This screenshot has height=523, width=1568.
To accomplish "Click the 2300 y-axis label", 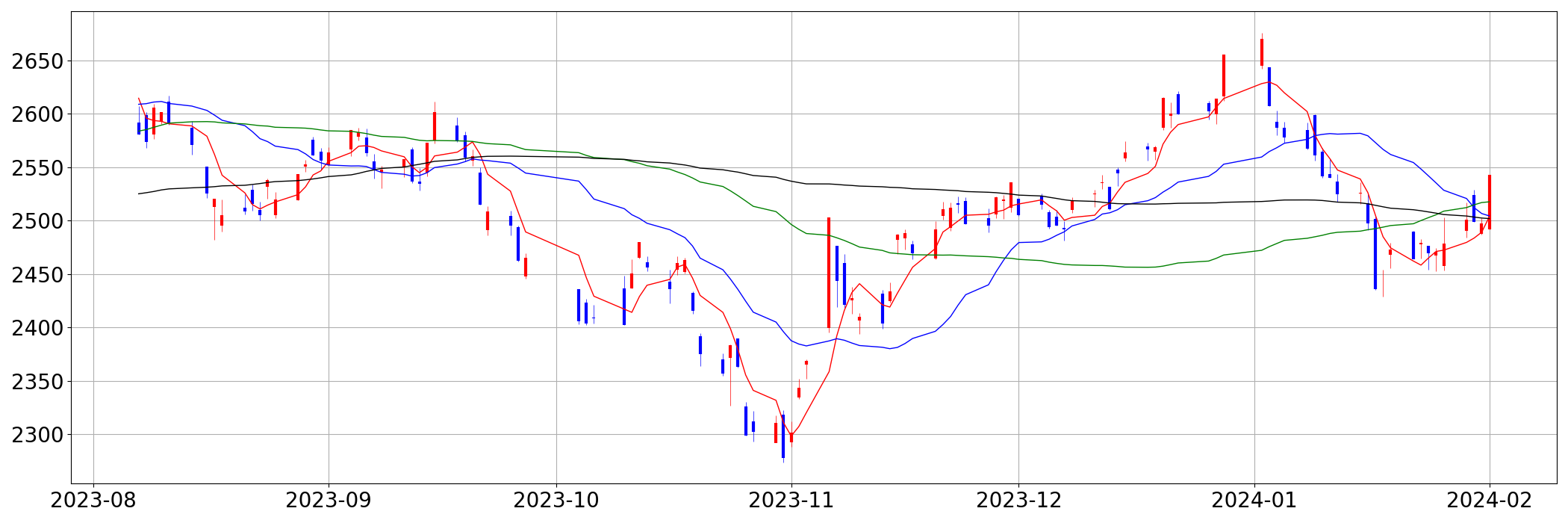I will pyautogui.click(x=36, y=435).
